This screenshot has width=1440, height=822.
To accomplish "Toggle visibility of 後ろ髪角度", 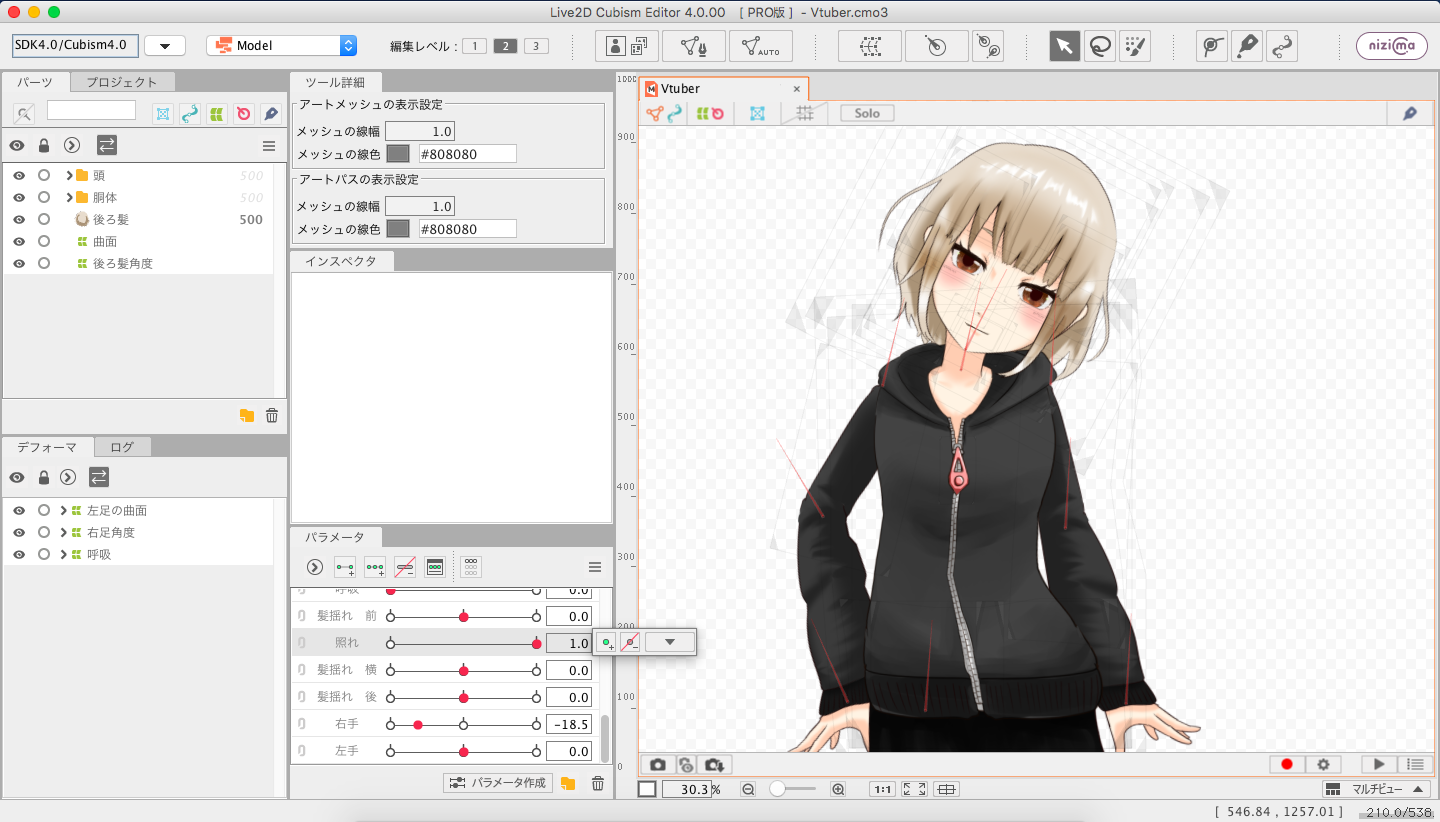I will tap(19, 263).
